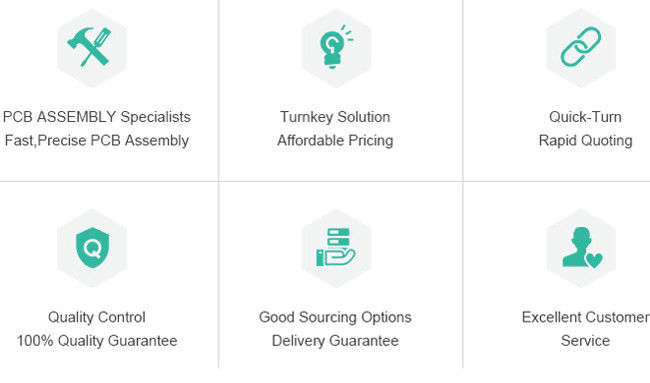Click '100% Quality Guarantee' text
The image size is (650, 383).
point(97,341)
